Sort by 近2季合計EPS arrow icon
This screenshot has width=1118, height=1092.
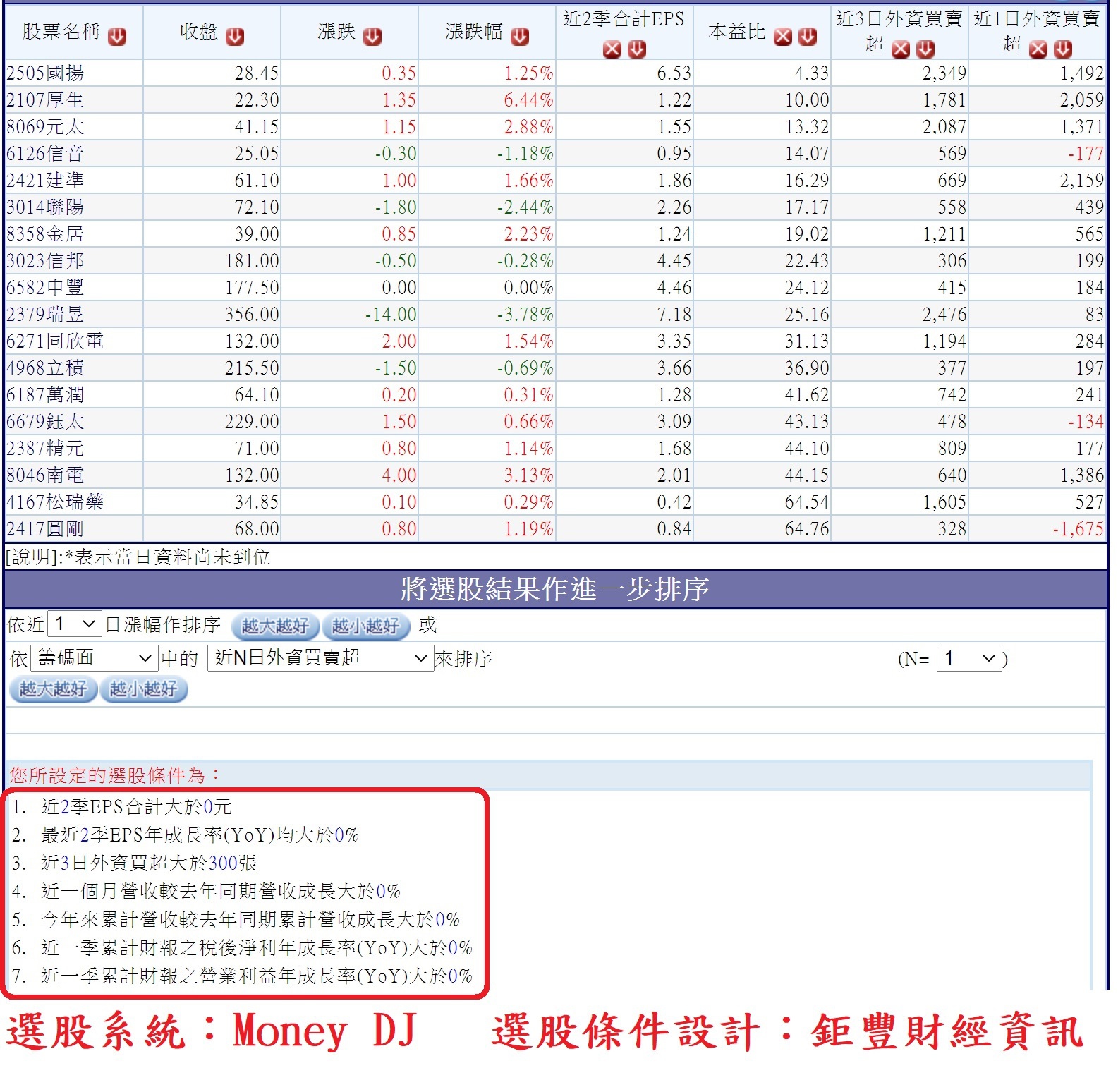(x=637, y=49)
